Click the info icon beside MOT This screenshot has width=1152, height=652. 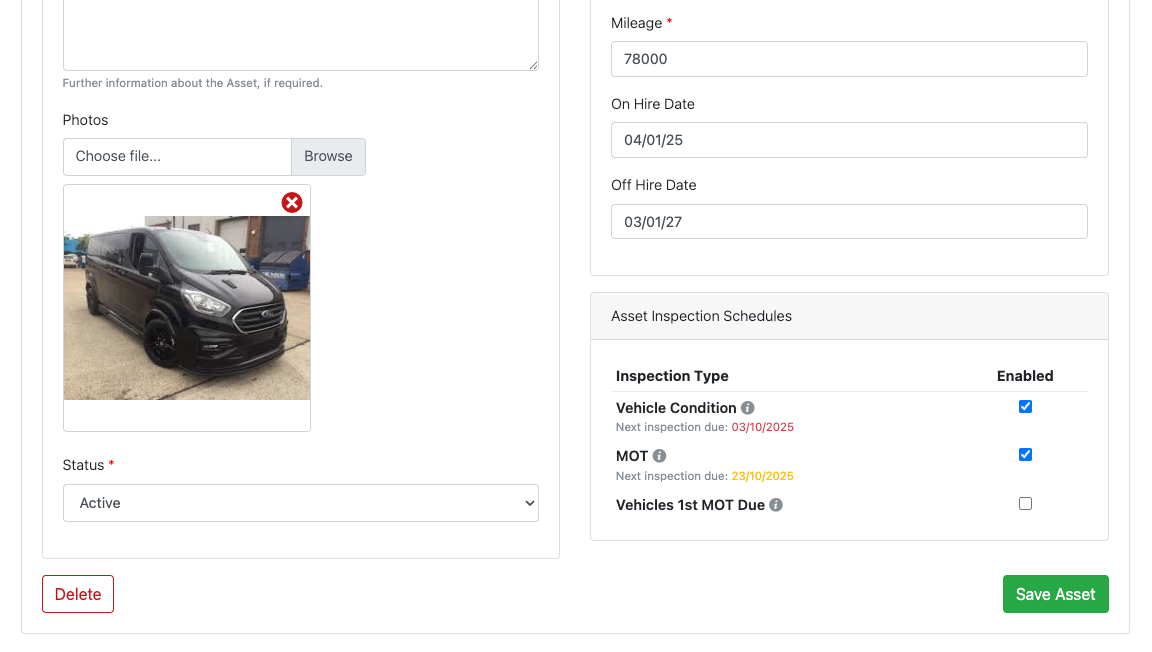[659, 456]
